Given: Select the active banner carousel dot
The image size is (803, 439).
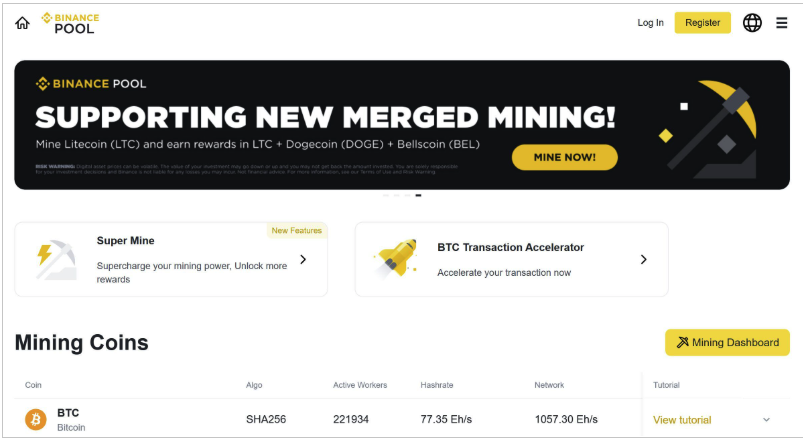Looking at the screenshot, I should click(x=418, y=195).
